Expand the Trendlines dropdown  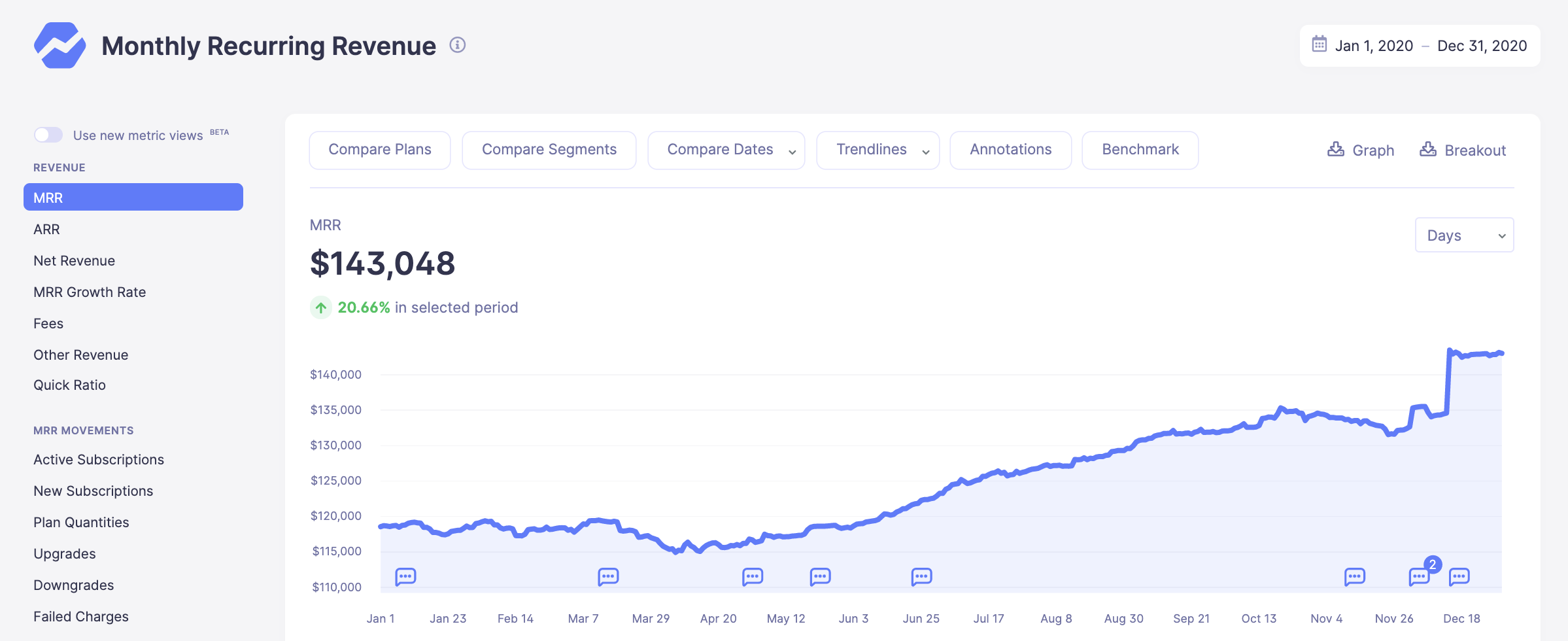coord(878,150)
